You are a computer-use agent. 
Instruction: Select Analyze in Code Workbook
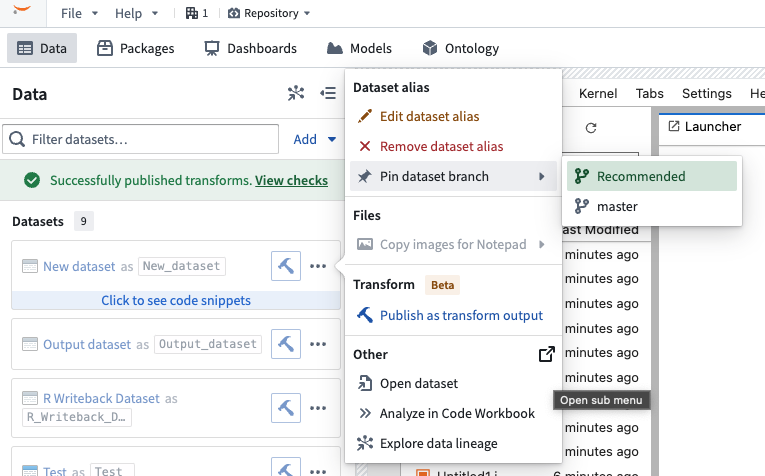[453, 414]
